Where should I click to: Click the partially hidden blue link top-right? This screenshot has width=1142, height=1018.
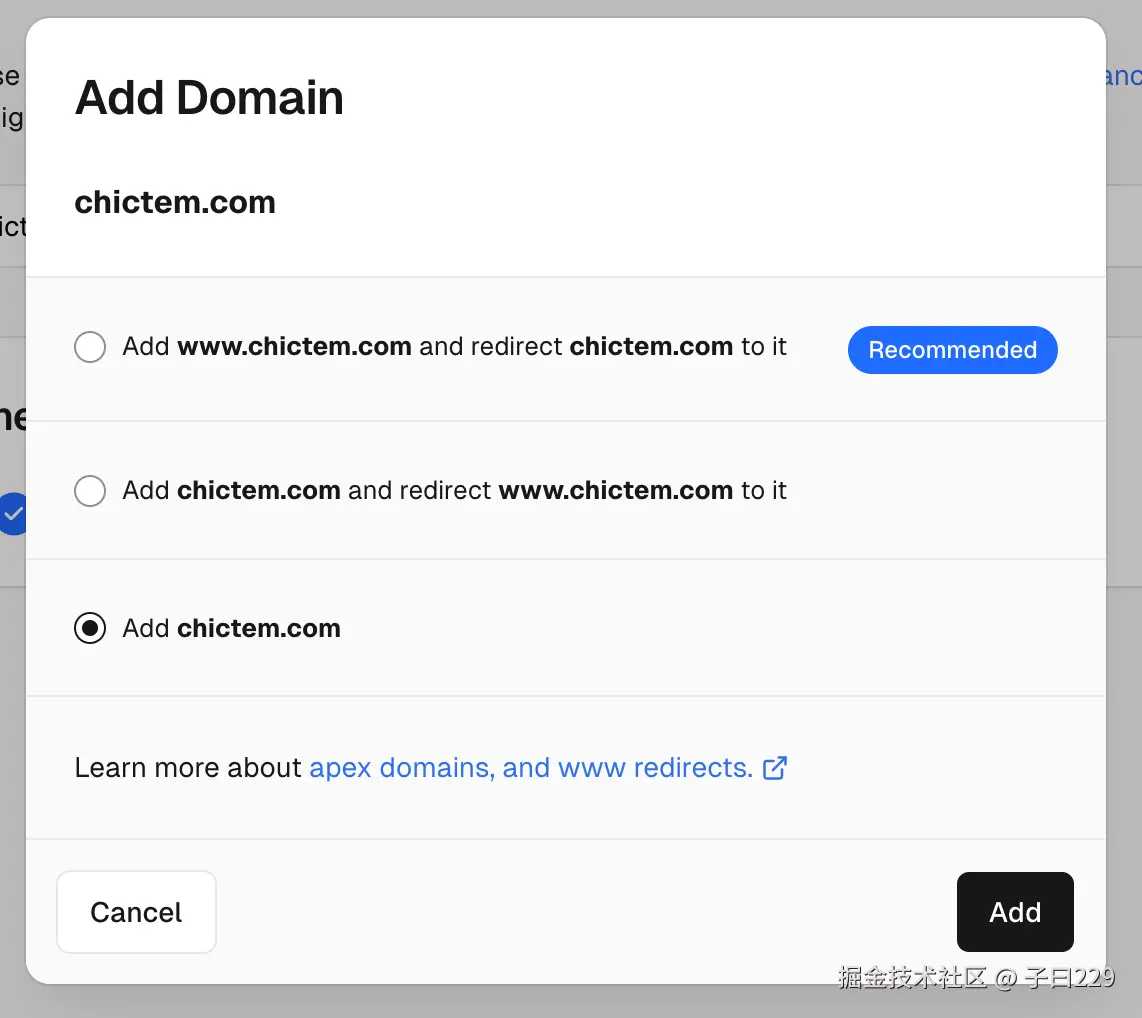tap(1124, 77)
